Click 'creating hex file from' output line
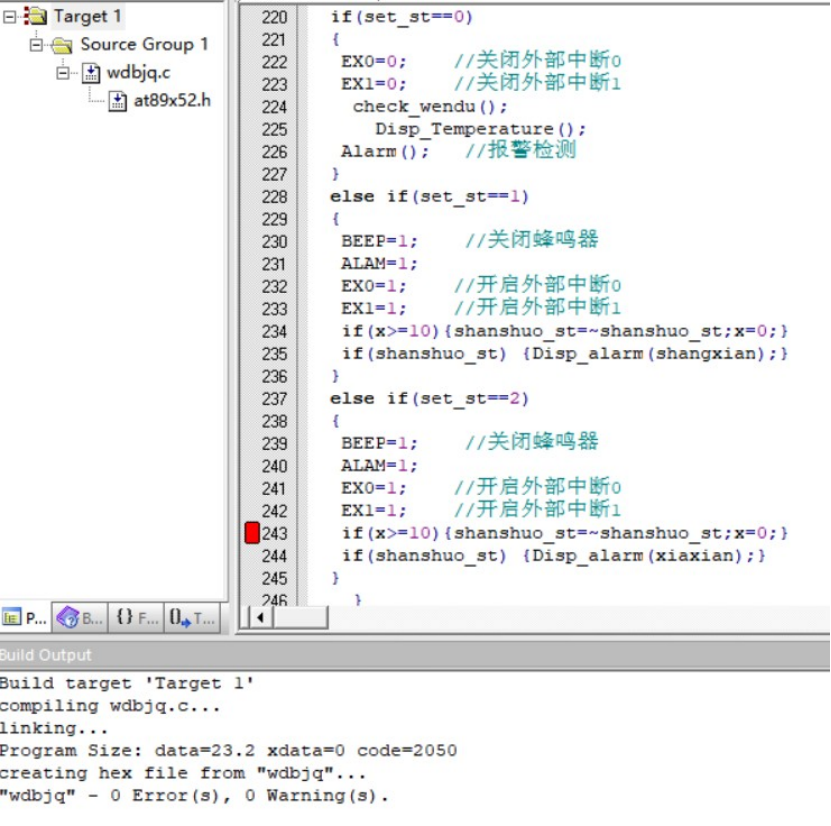Screen dimensions: 831x826 (183, 774)
